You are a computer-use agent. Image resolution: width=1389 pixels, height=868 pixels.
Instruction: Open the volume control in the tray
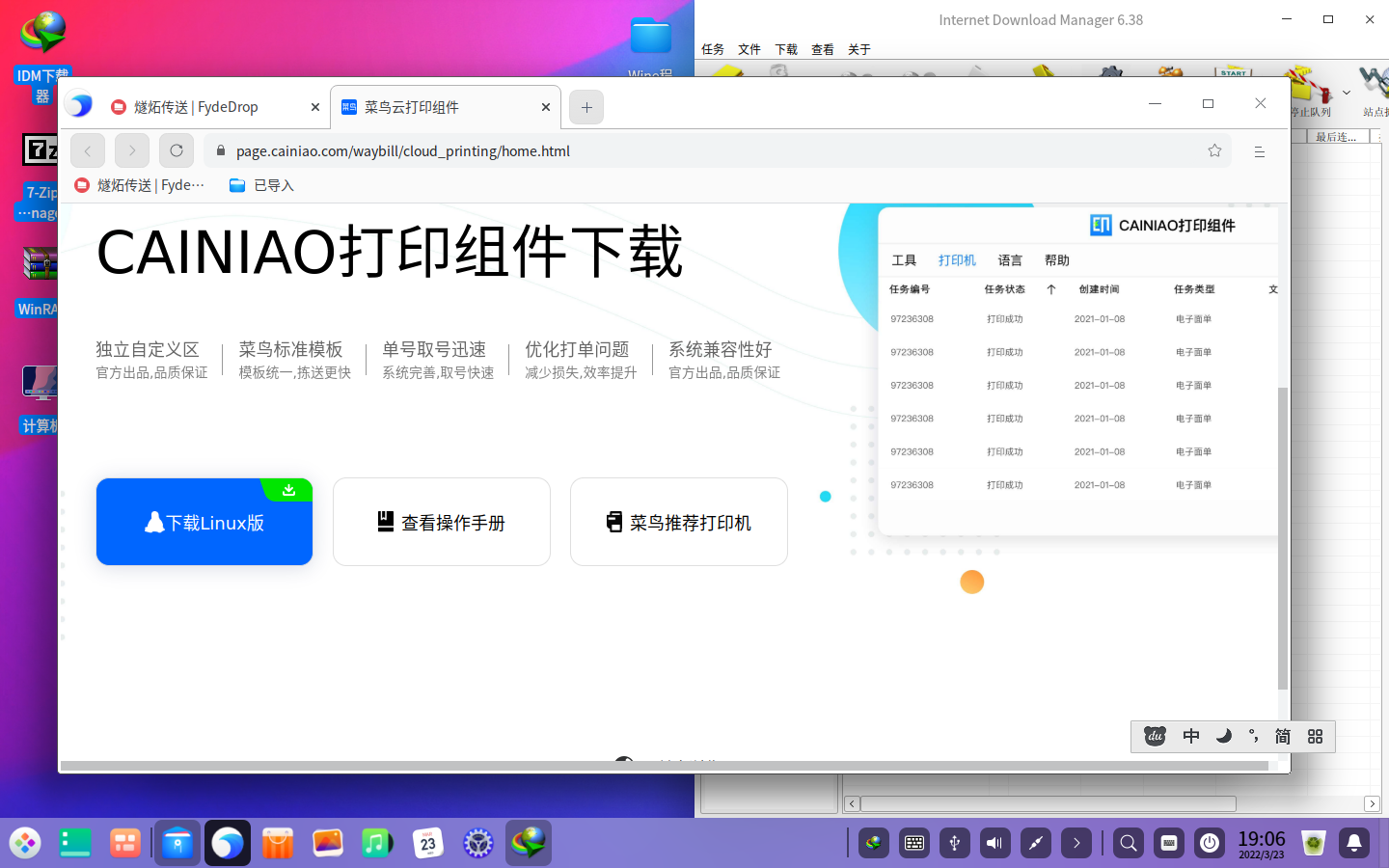point(995,843)
